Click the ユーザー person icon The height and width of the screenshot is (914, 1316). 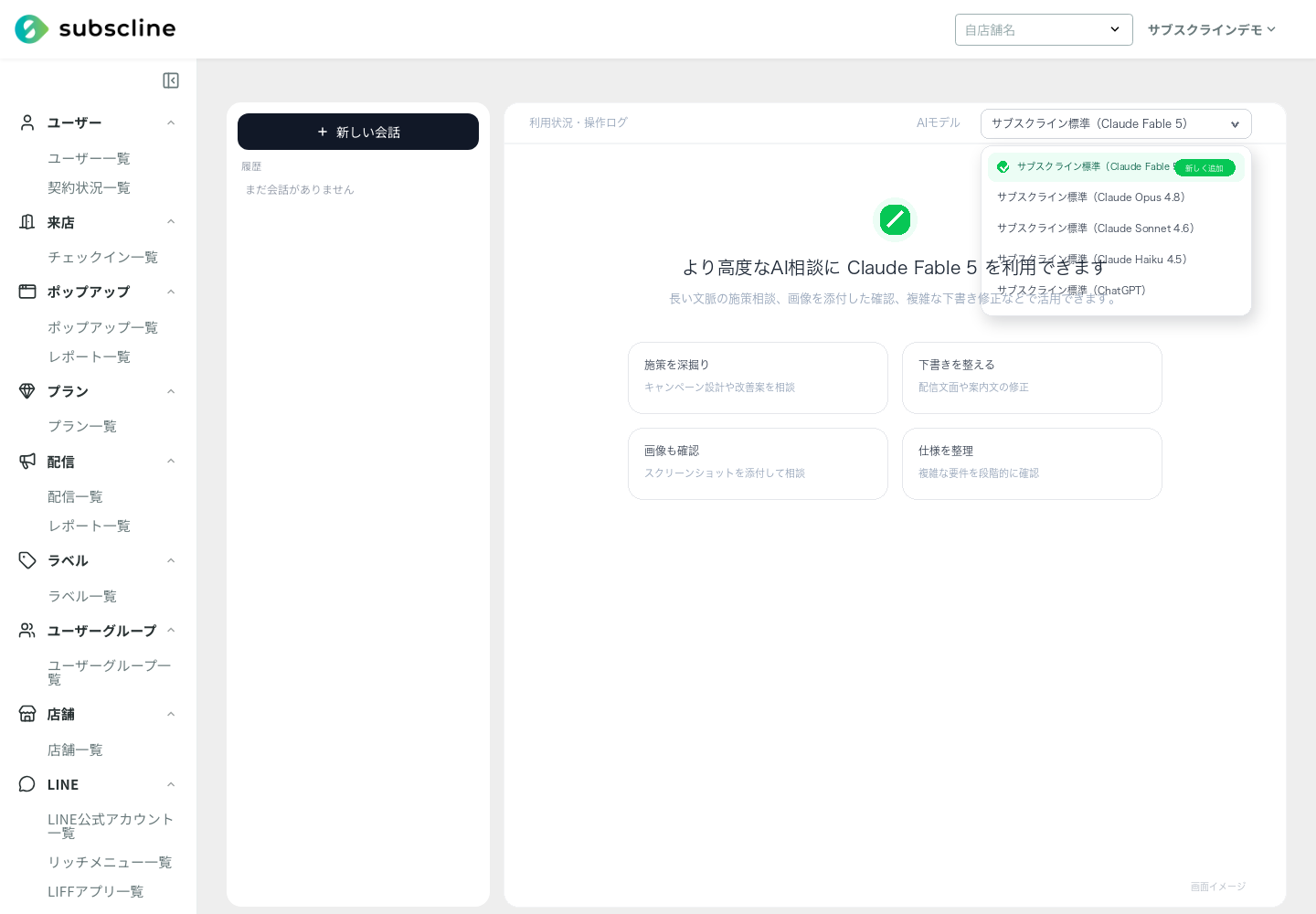(x=27, y=122)
